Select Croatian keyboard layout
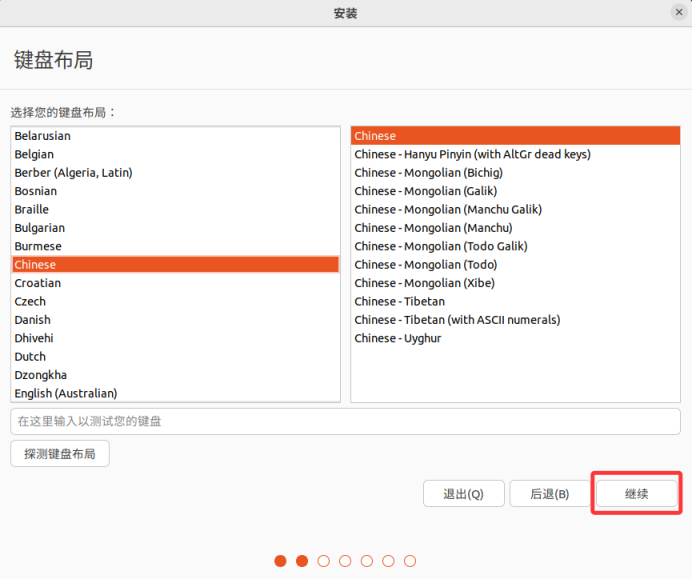692x580 pixels. 175,283
